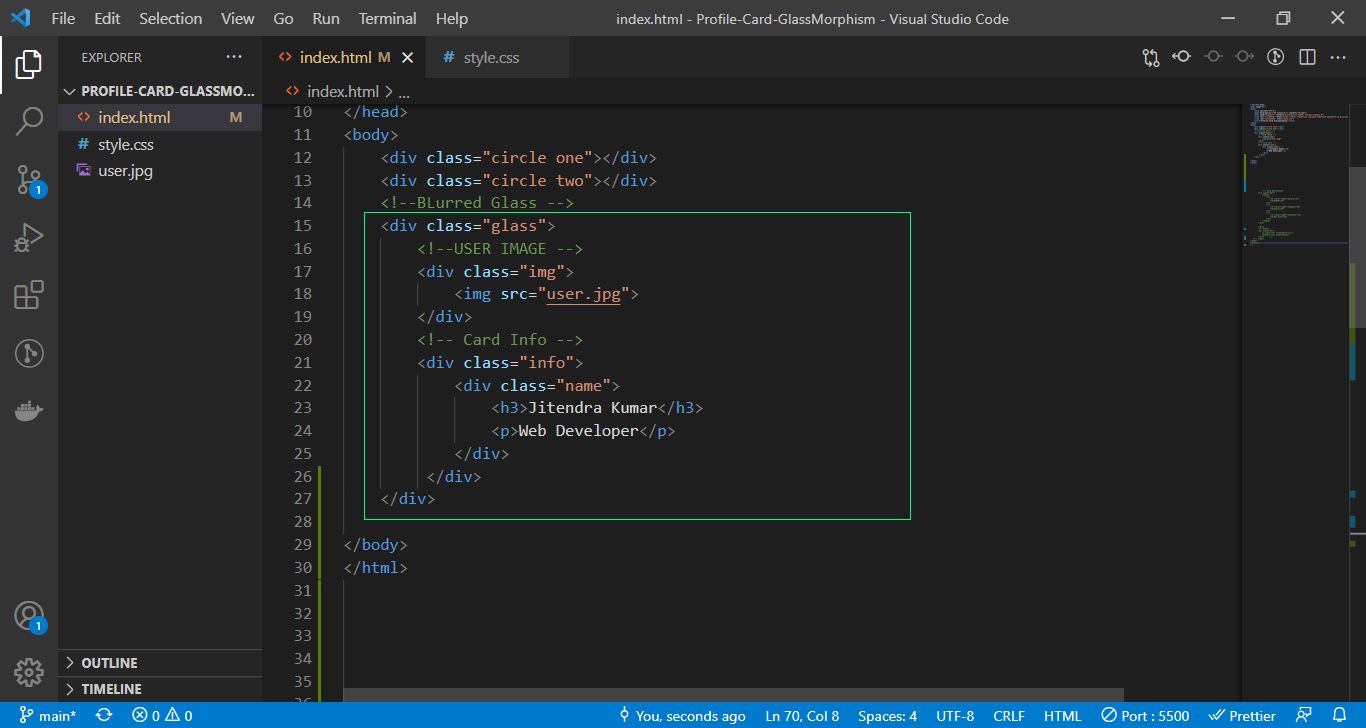Click the Ln 70, Col 8 position indicator

(x=803, y=716)
